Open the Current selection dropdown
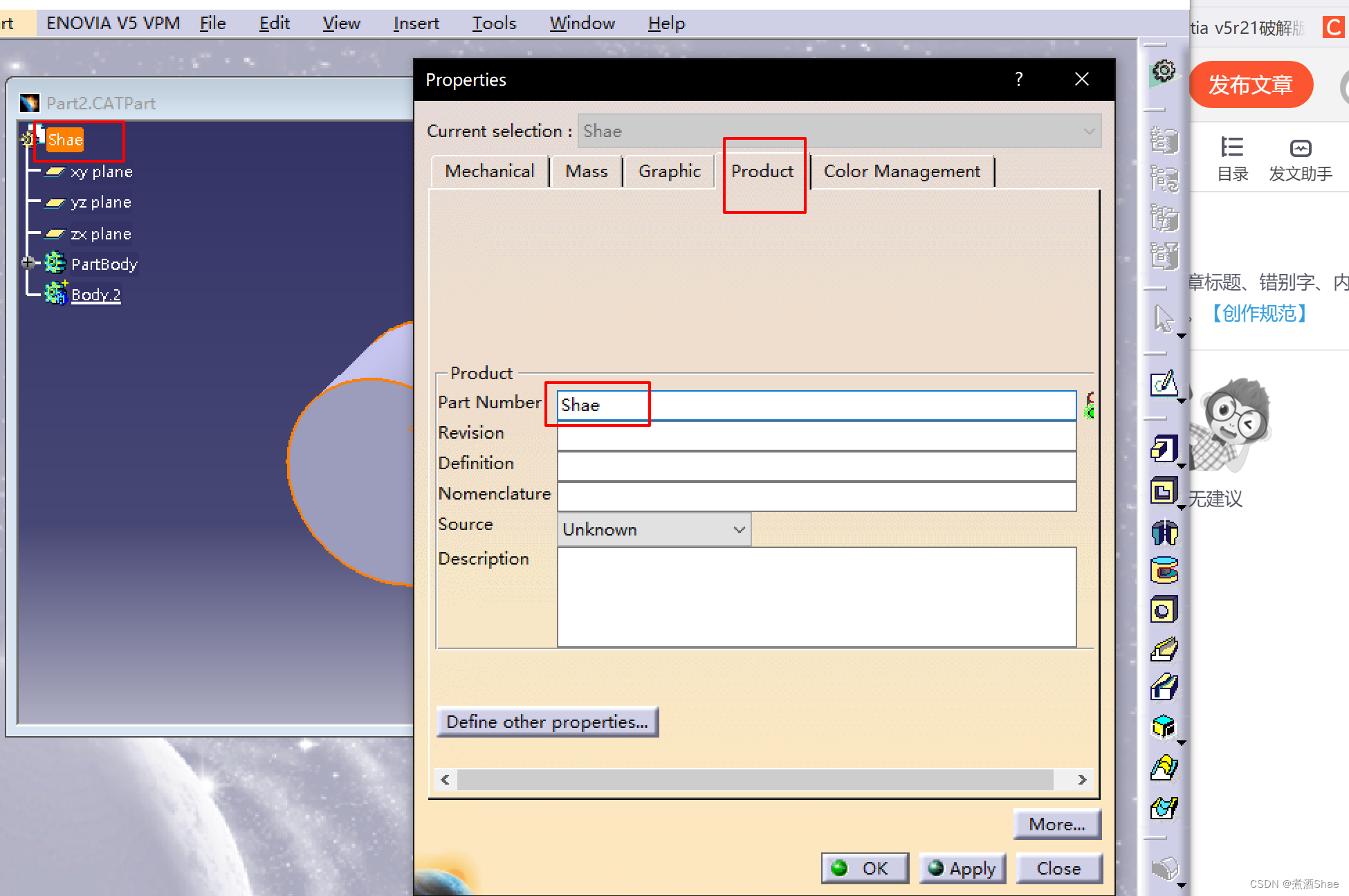 pos(1089,131)
